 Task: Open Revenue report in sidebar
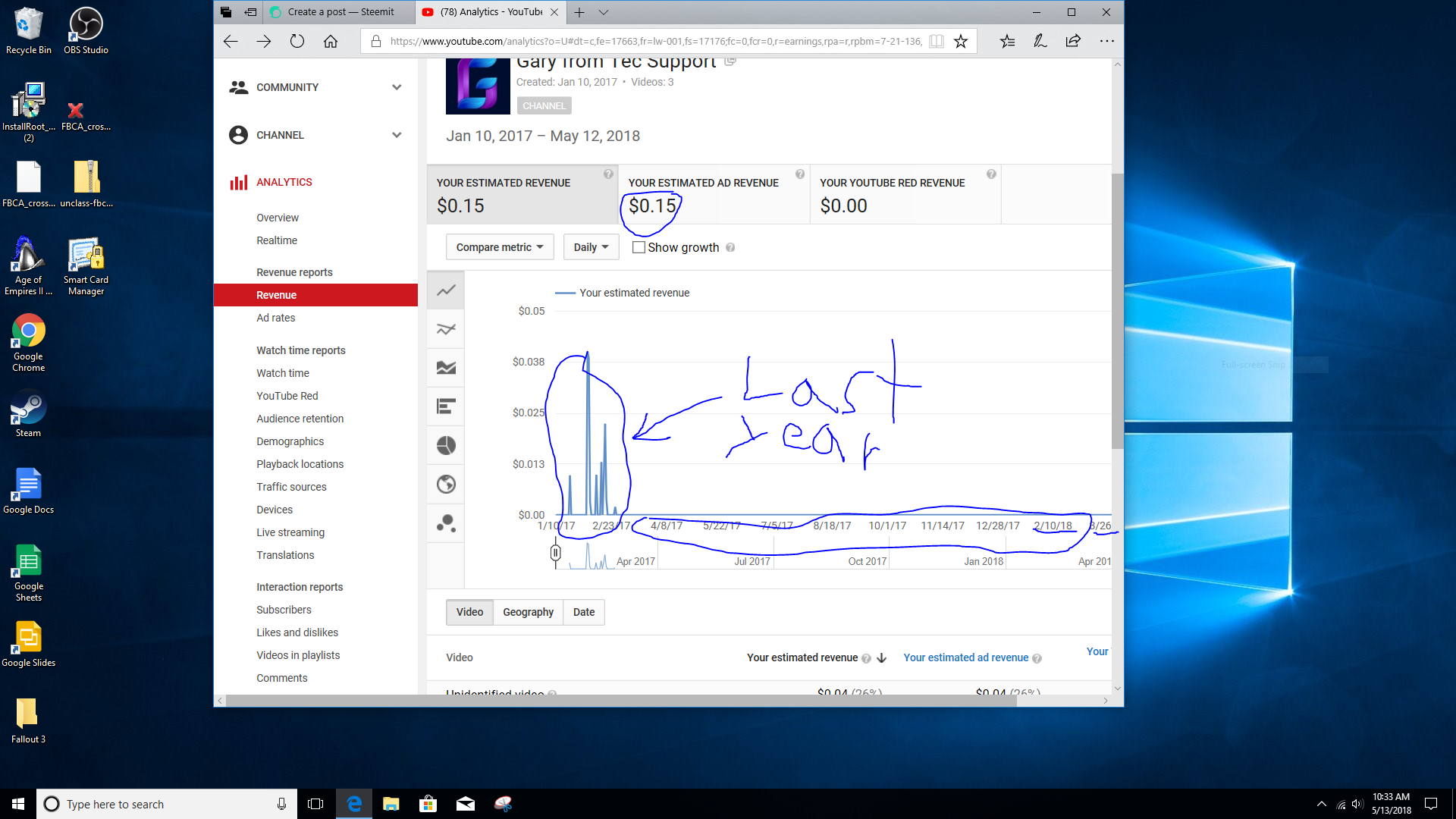315,295
